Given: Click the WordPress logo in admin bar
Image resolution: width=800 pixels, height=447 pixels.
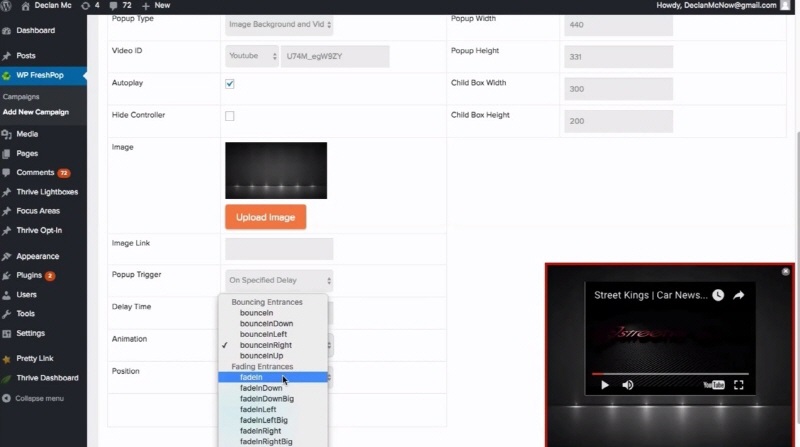Looking at the screenshot, I should [x=6, y=6].
